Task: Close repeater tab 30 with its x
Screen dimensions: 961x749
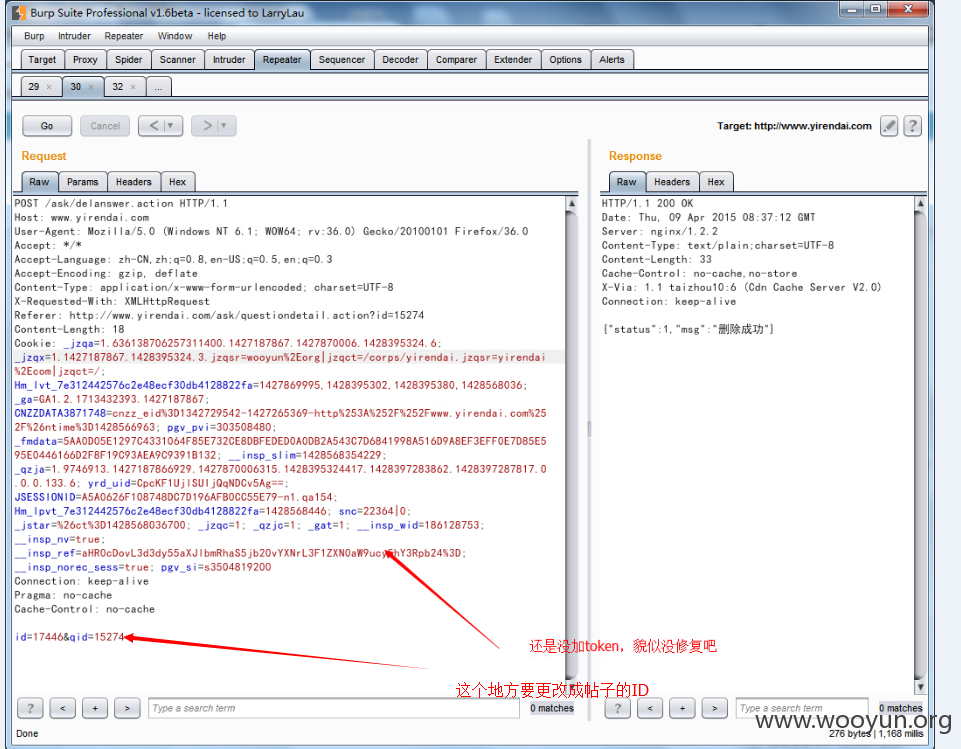Action: (x=91, y=87)
